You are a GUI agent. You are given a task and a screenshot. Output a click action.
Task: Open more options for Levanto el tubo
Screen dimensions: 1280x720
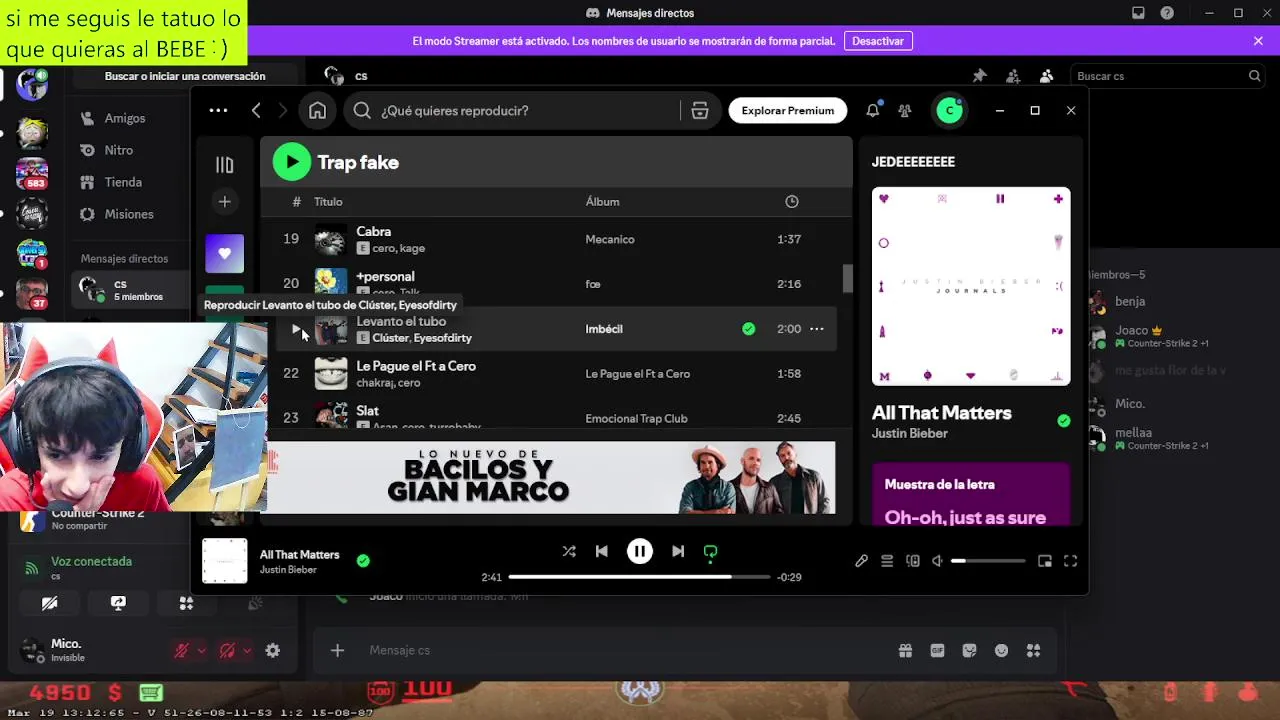[816, 329]
